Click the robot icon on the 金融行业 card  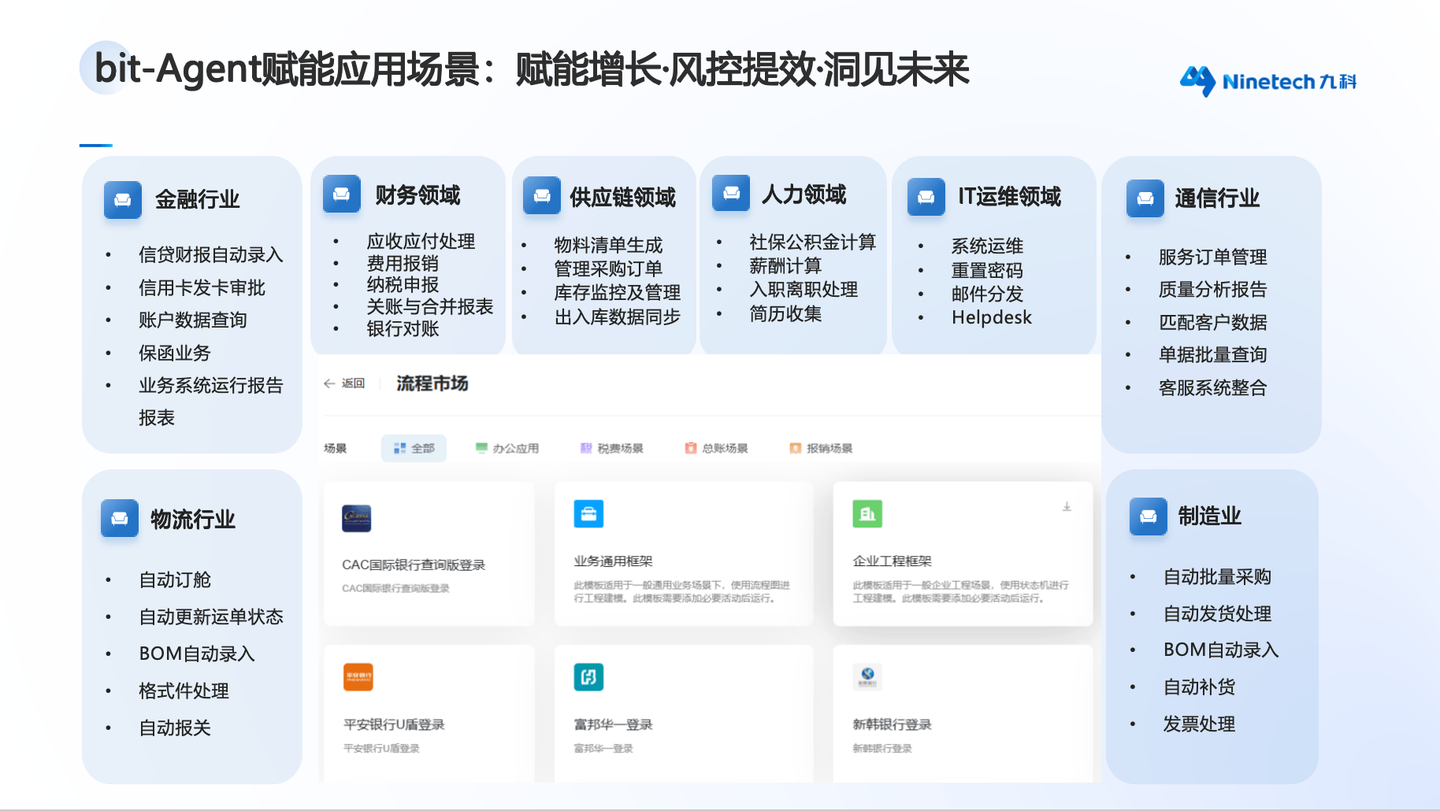coord(122,199)
